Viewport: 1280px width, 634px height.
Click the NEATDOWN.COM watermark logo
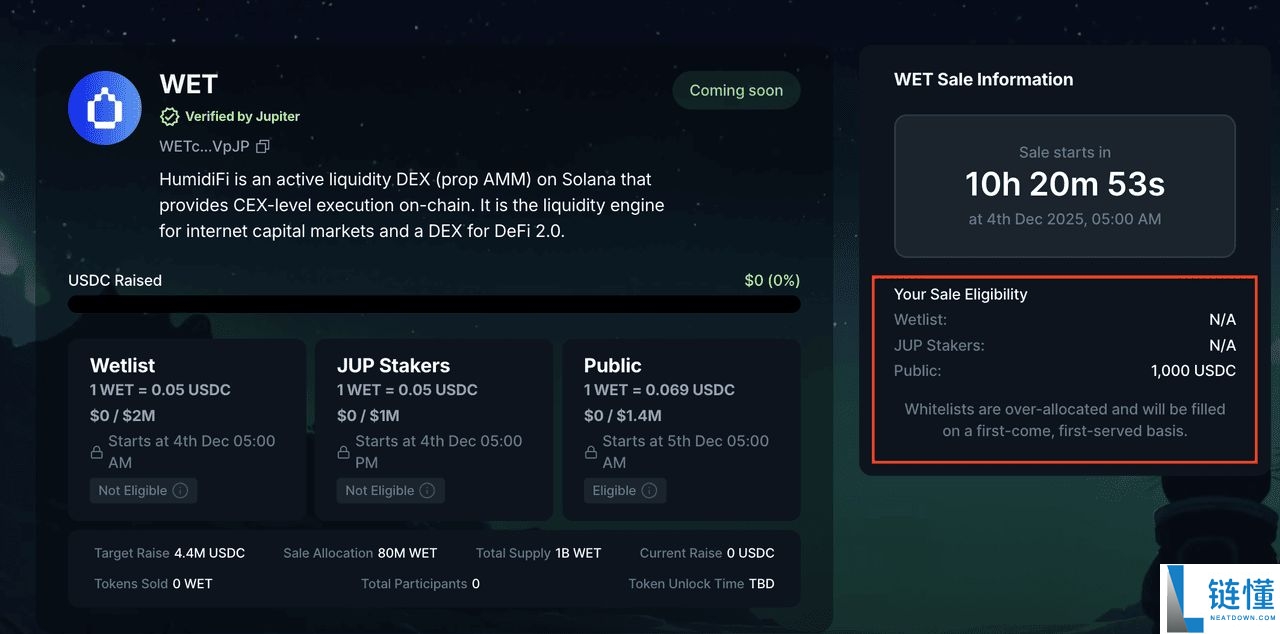1220,598
